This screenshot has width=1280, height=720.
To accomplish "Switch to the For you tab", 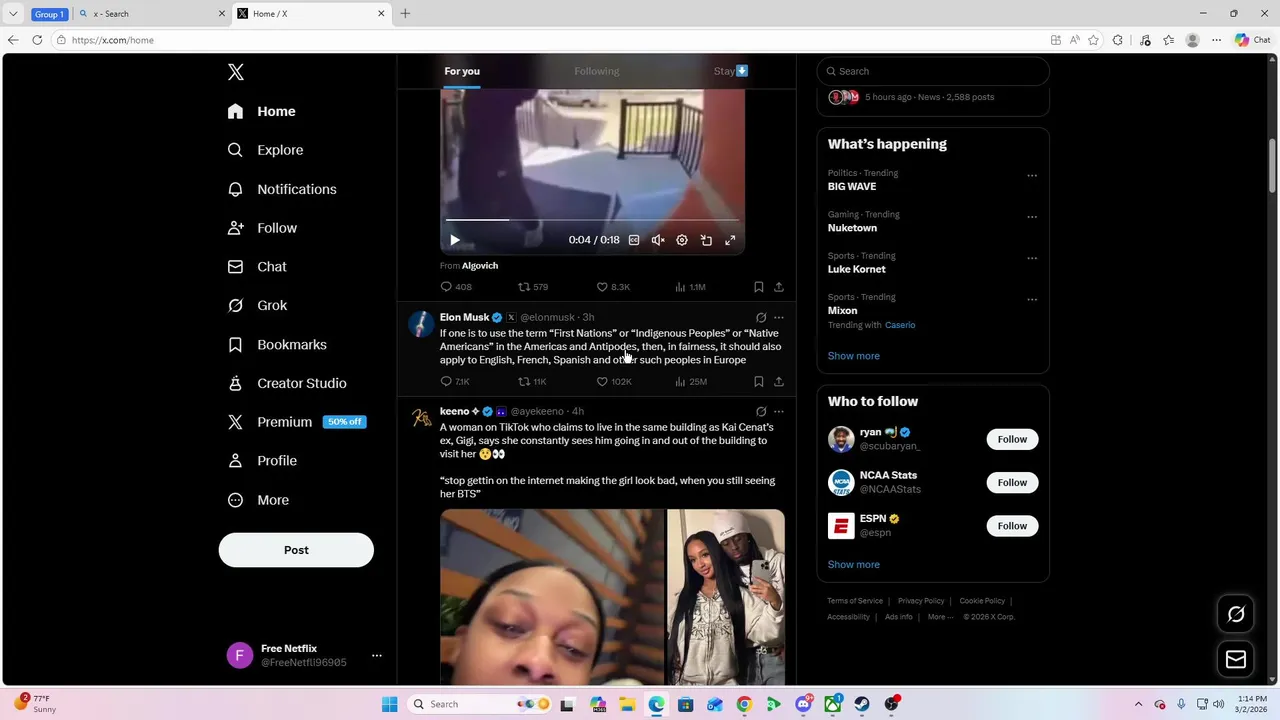I will click(x=462, y=71).
